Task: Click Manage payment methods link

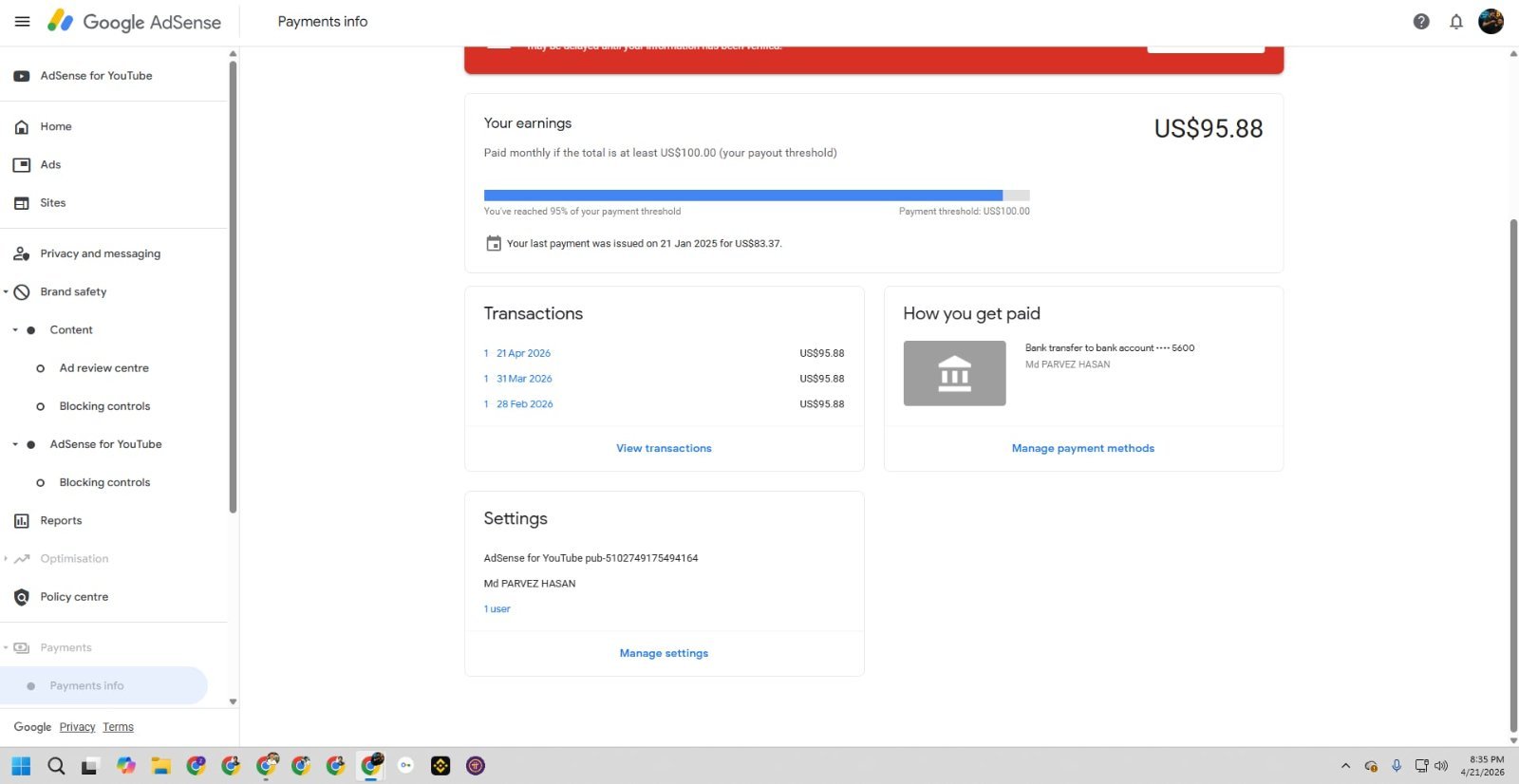Action: (1083, 449)
